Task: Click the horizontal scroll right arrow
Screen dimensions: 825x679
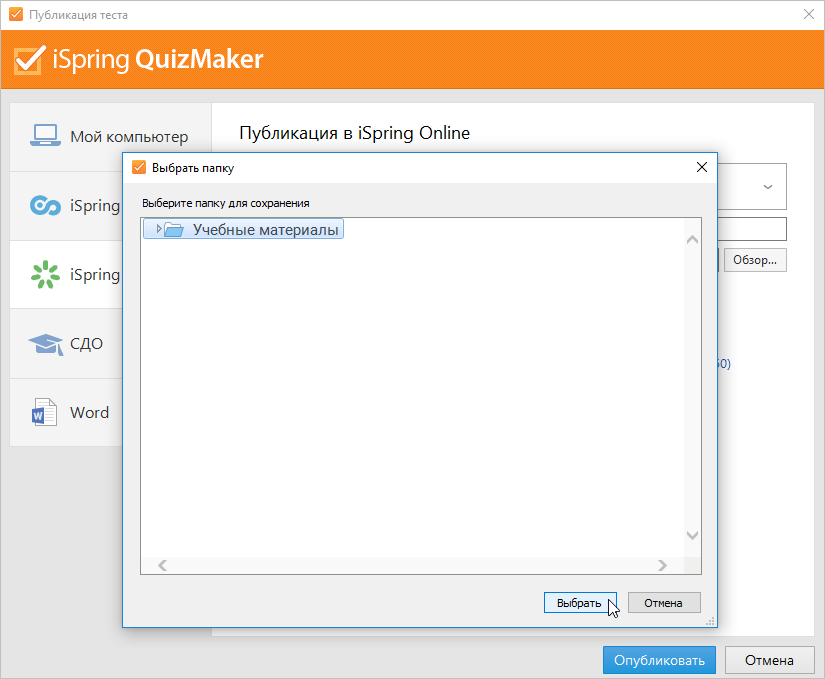Action: click(x=662, y=565)
